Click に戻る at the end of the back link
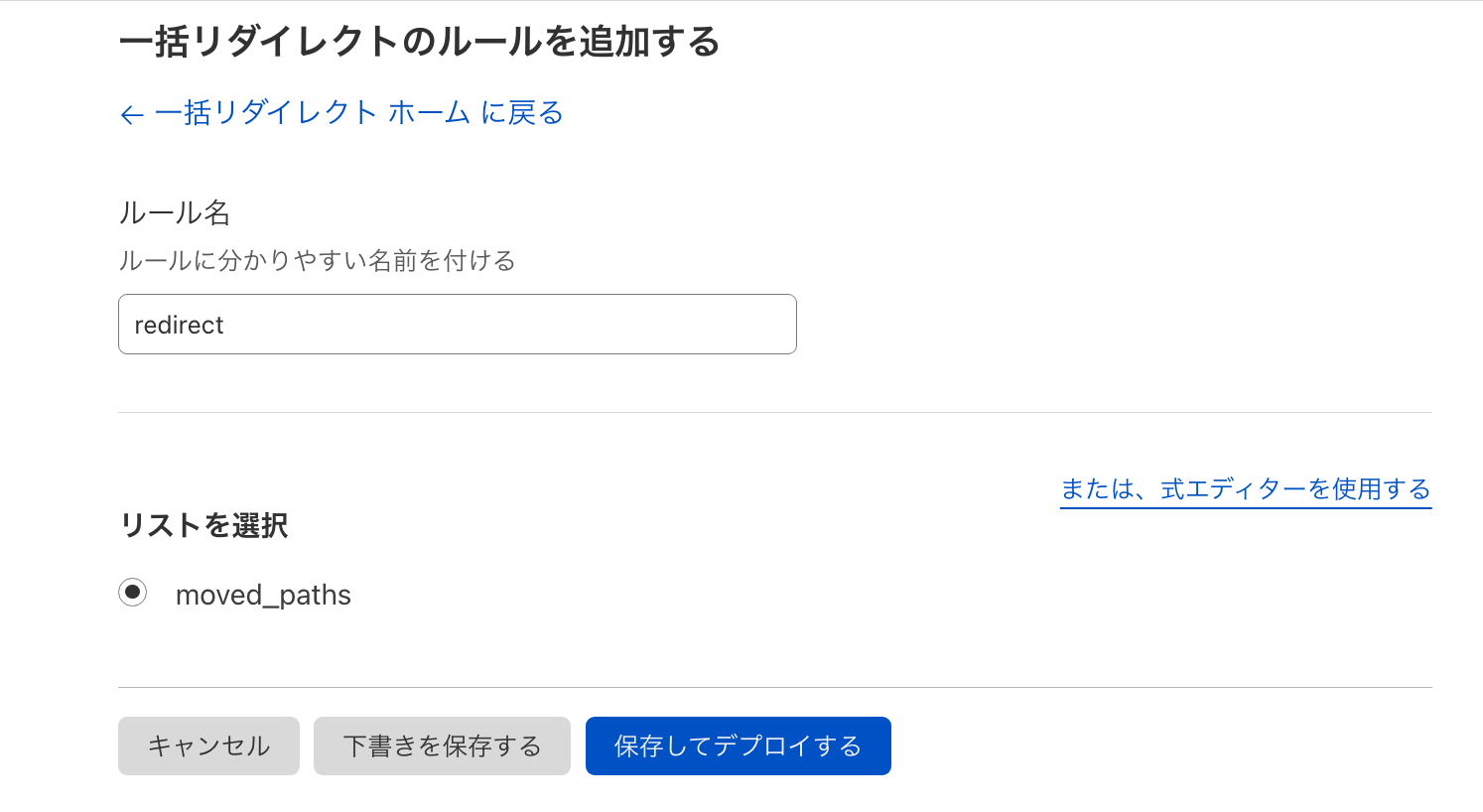The width and height of the screenshot is (1483, 812). [x=522, y=113]
